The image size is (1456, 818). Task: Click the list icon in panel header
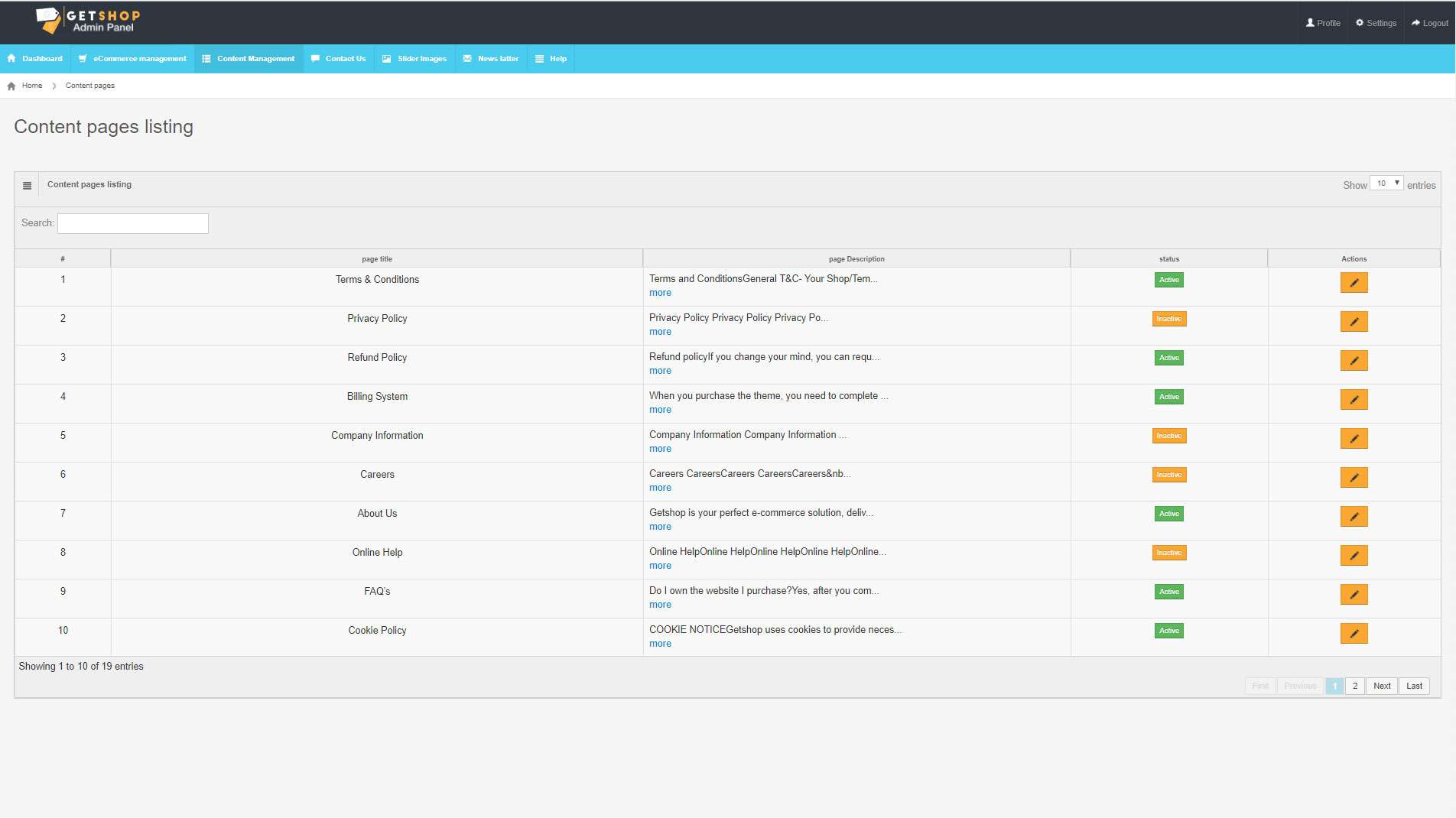[x=27, y=186]
